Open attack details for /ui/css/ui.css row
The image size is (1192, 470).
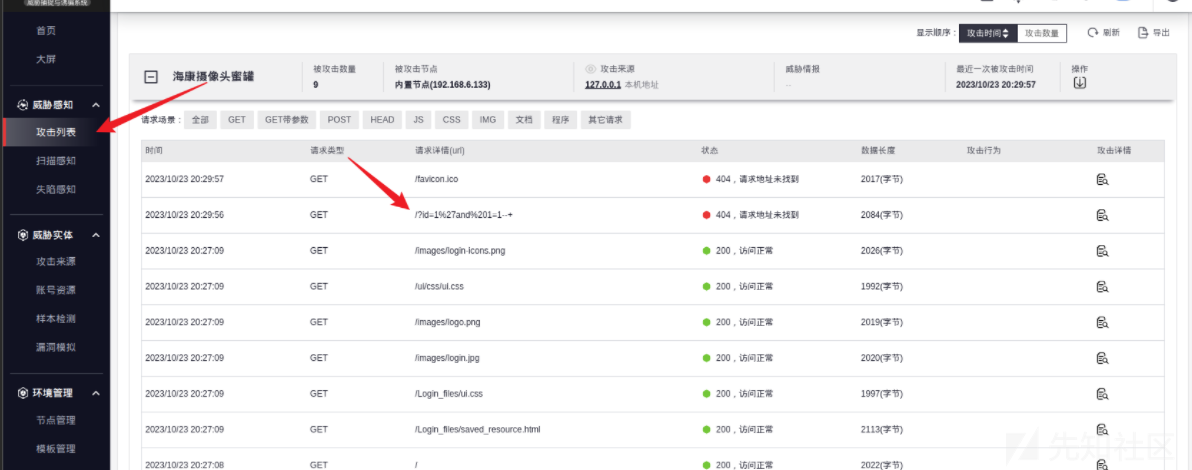[x=1102, y=287]
